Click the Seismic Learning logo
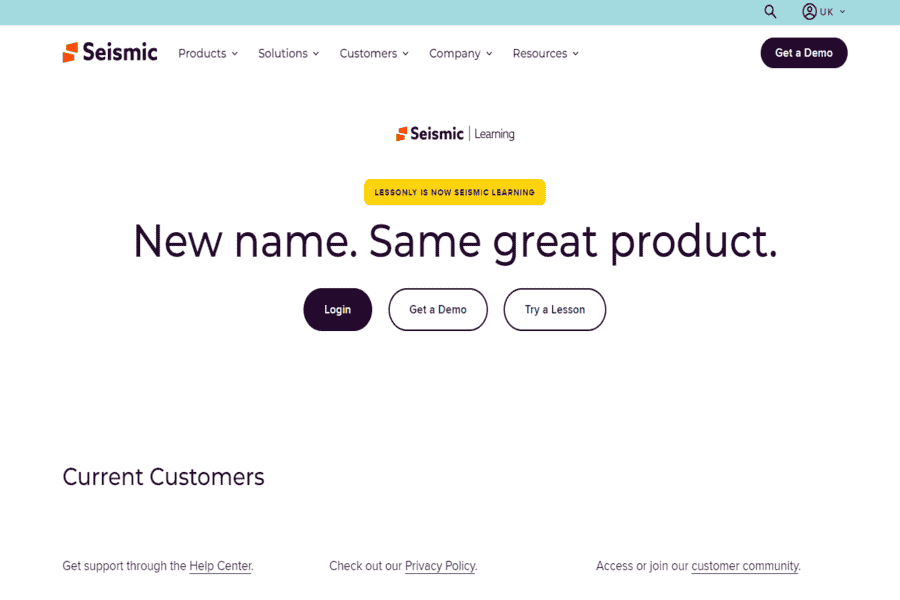This screenshot has width=900, height=600. click(455, 134)
